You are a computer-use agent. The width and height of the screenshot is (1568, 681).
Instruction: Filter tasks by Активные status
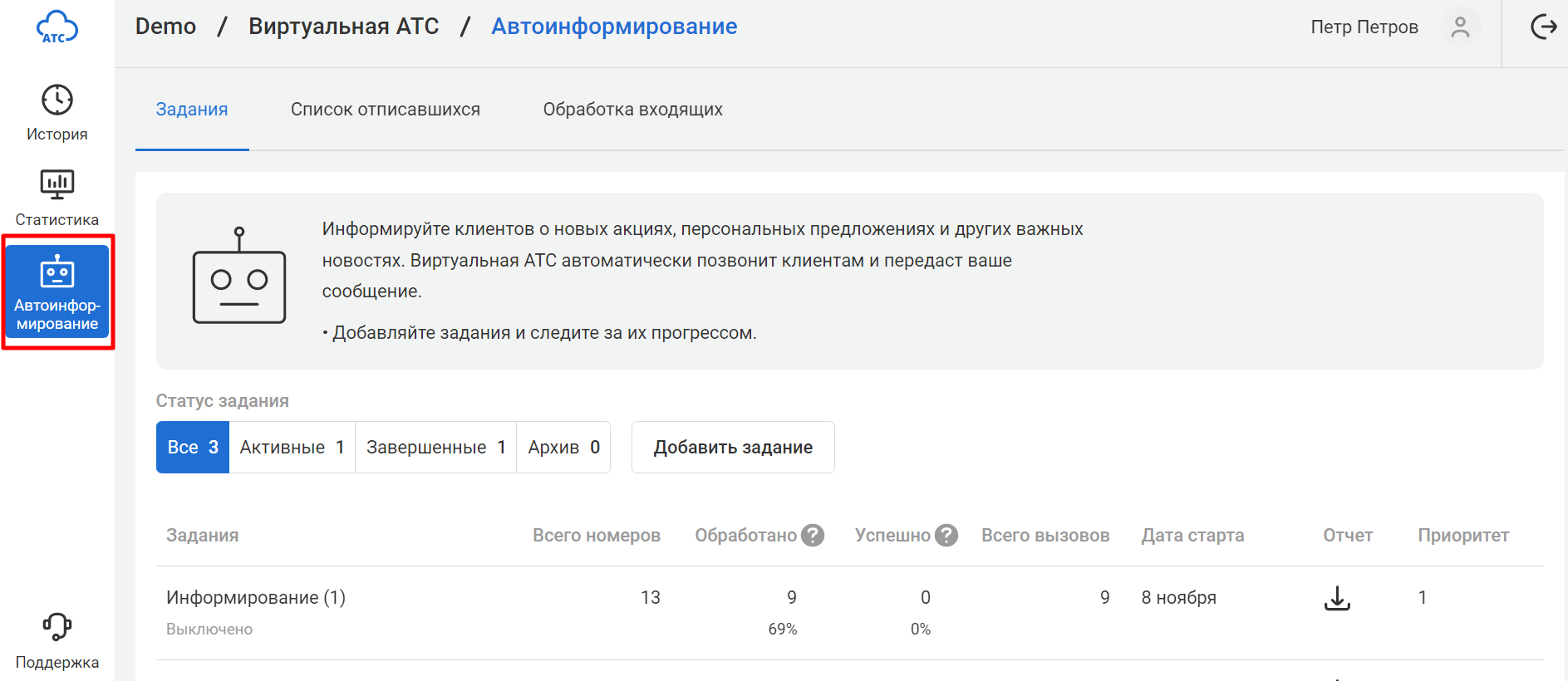coord(292,448)
